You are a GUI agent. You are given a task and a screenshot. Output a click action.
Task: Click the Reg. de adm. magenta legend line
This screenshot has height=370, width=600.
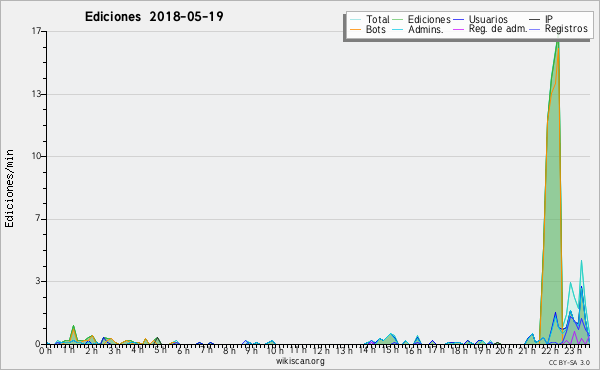tap(458, 29)
